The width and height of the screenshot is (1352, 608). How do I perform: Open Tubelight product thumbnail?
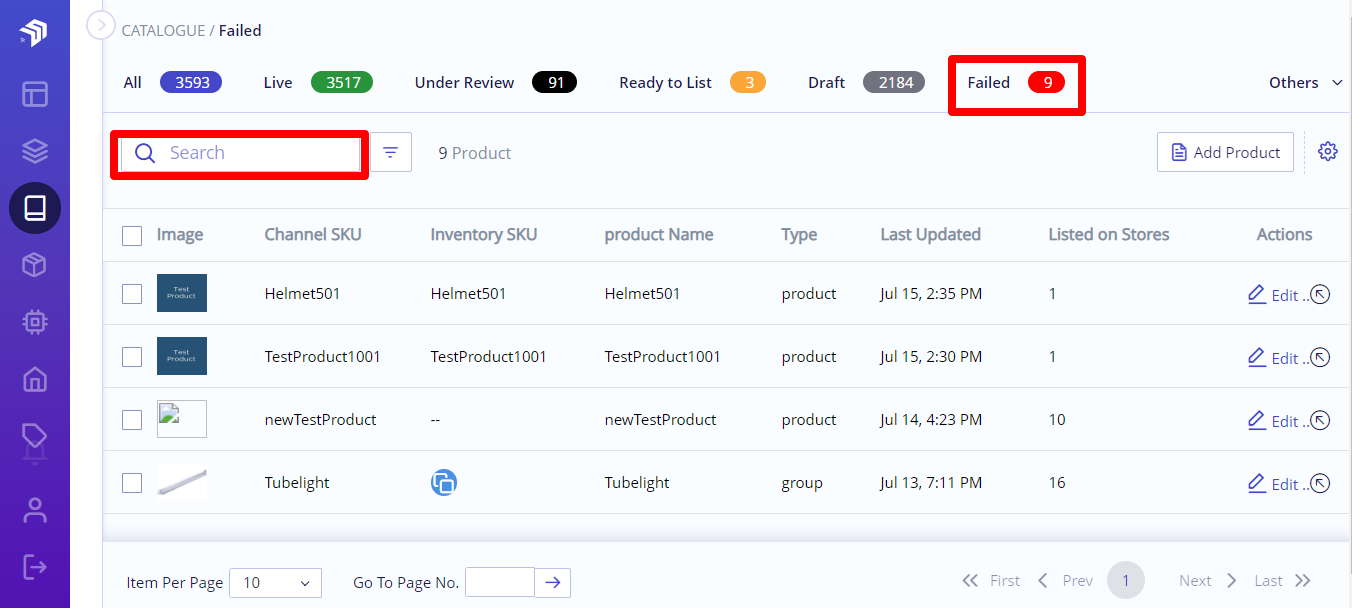(x=182, y=482)
